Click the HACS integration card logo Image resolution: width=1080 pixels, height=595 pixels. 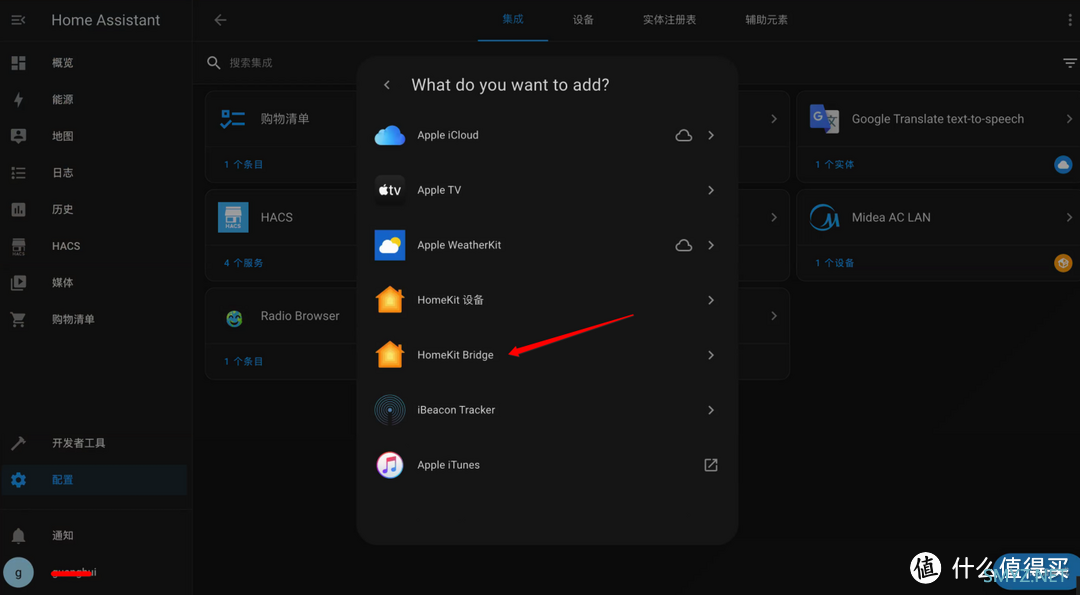[x=233, y=217]
